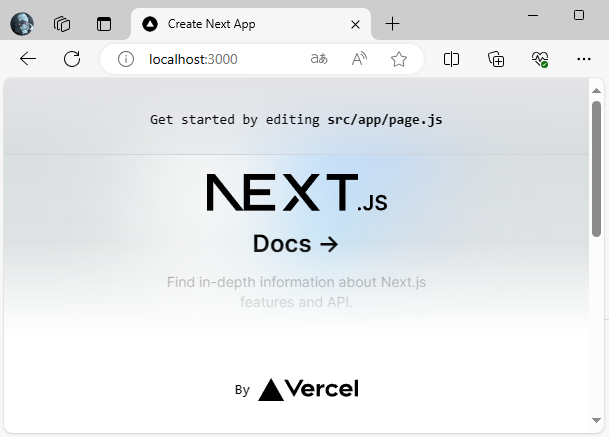Viewport: 609px width, 437px height.
Task: Open the translate page icon
Action: 319,59
